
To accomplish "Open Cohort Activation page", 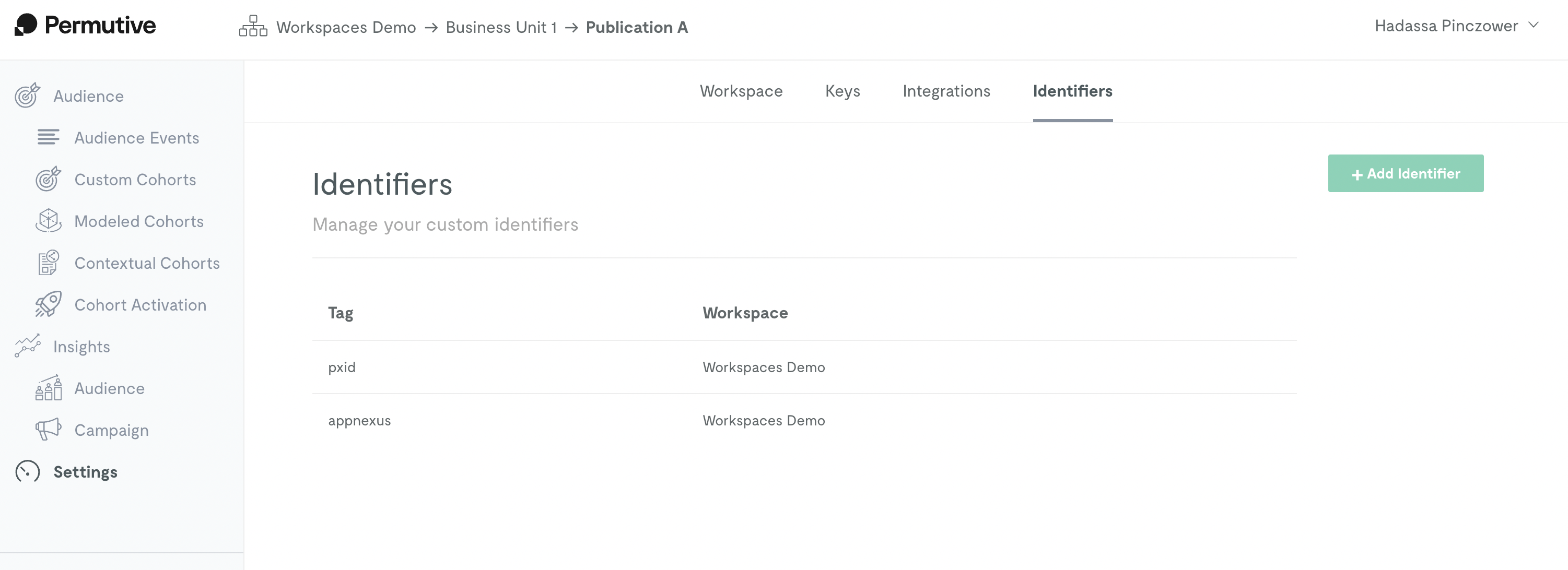I will coord(140,305).
